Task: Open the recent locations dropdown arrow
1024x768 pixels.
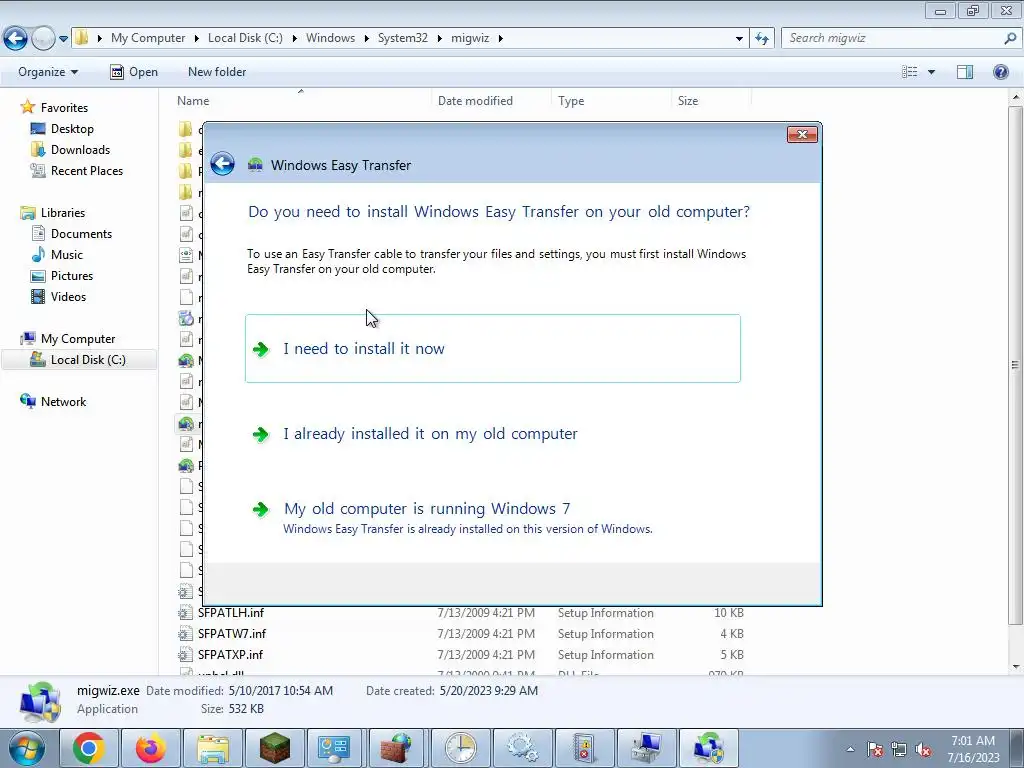Action: 63,39
